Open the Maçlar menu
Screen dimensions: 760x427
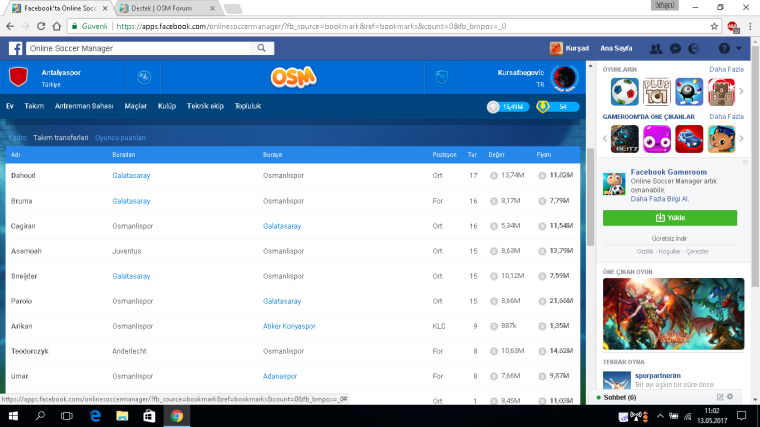point(135,106)
